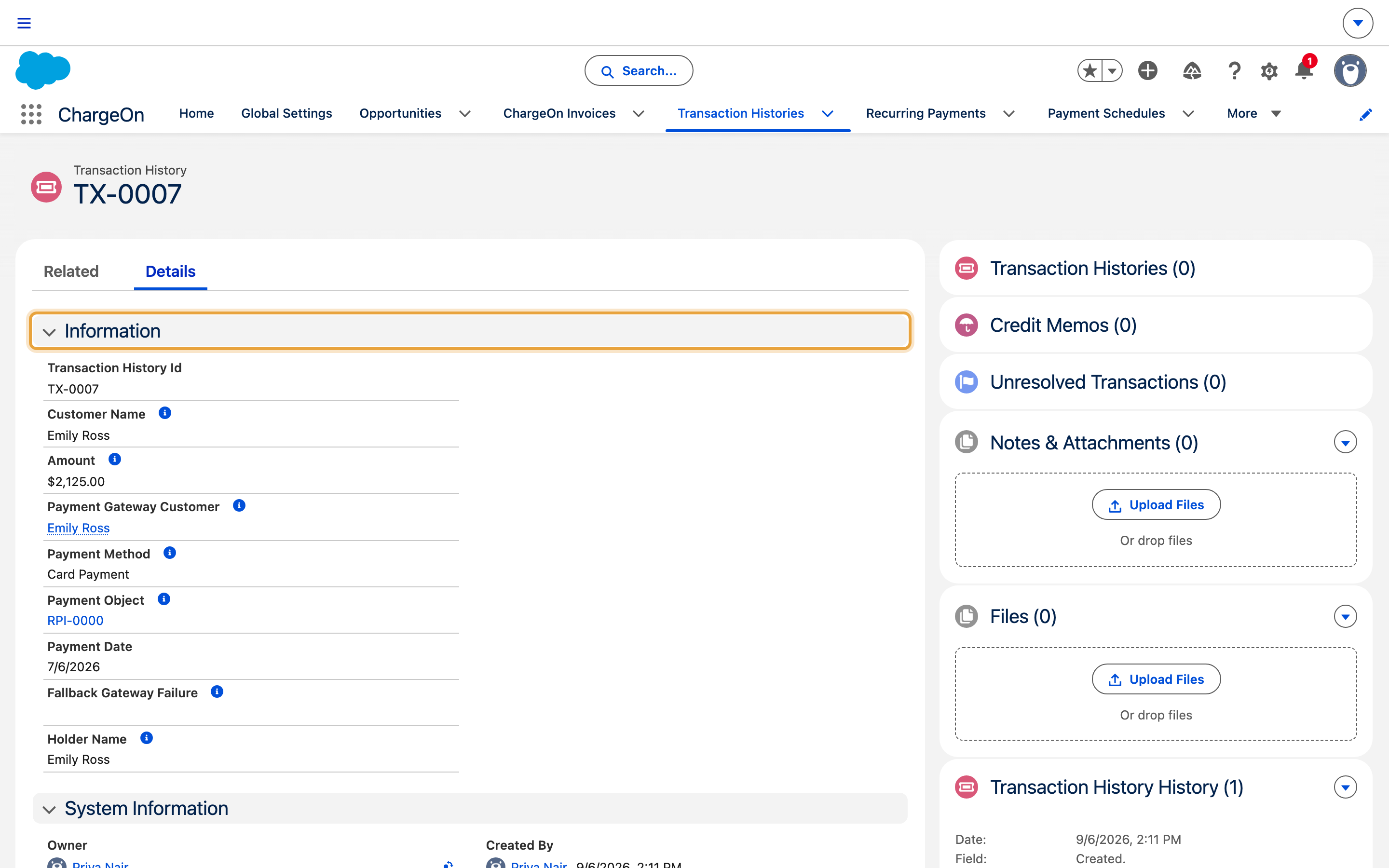Show Payment Method info tooltip
This screenshot has height=868, width=1389.
click(170, 553)
